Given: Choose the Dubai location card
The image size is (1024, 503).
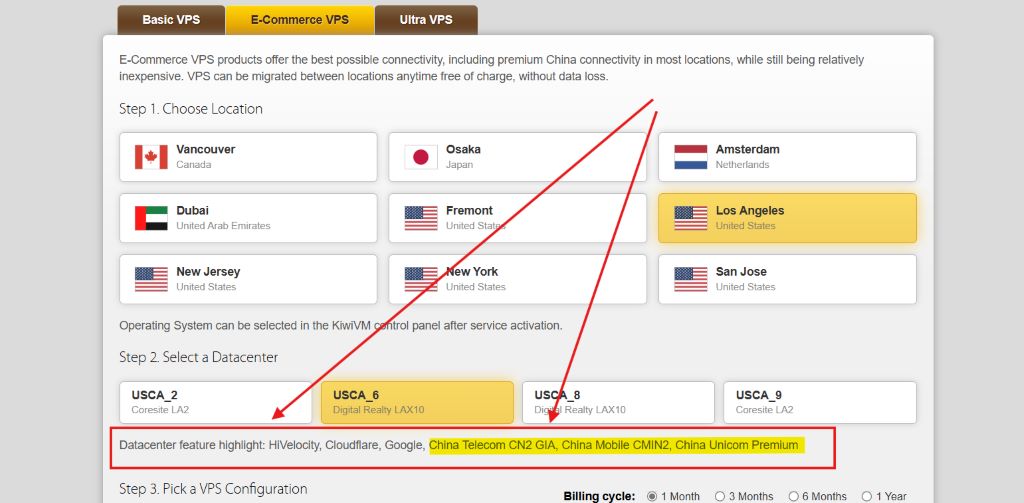Looking at the screenshot, I should [248, 218].
